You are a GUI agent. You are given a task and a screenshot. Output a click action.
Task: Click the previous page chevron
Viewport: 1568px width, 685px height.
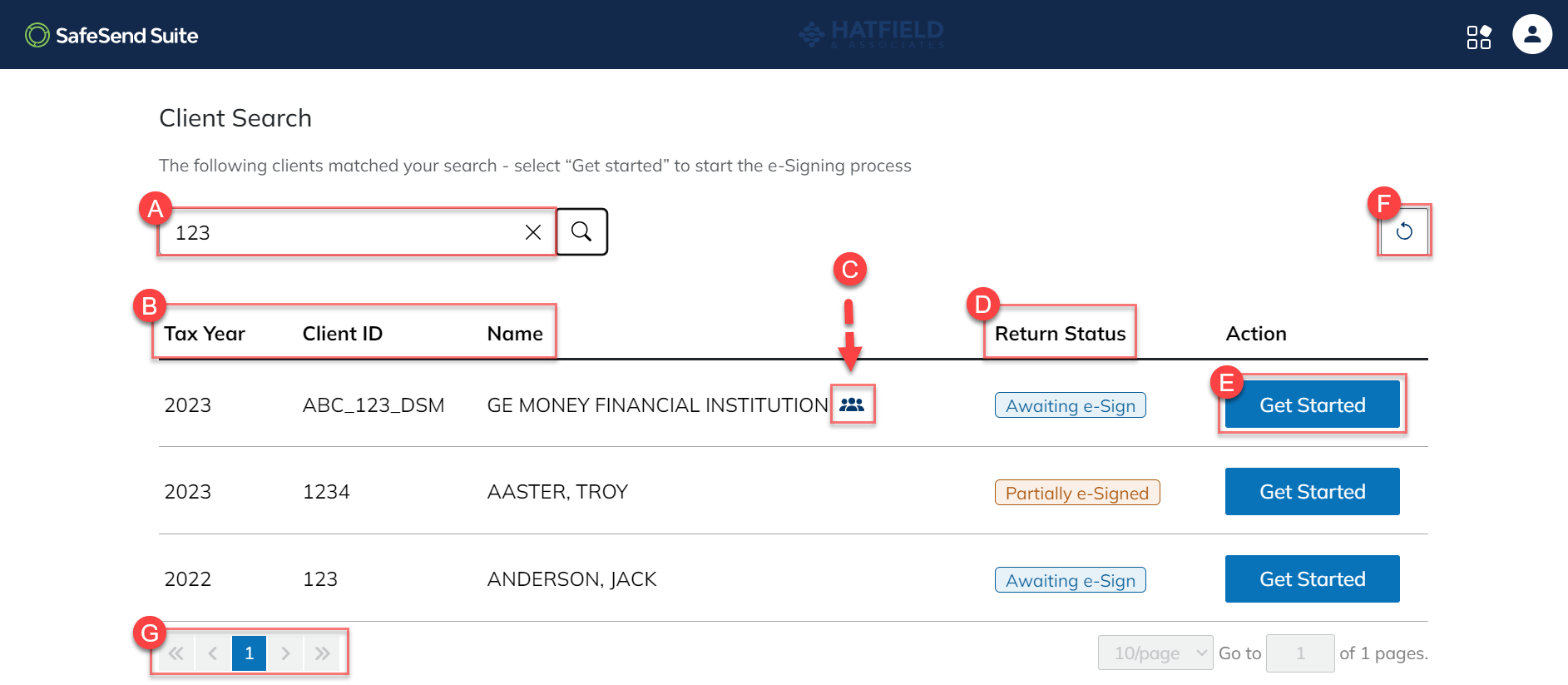tap(212, 653)
